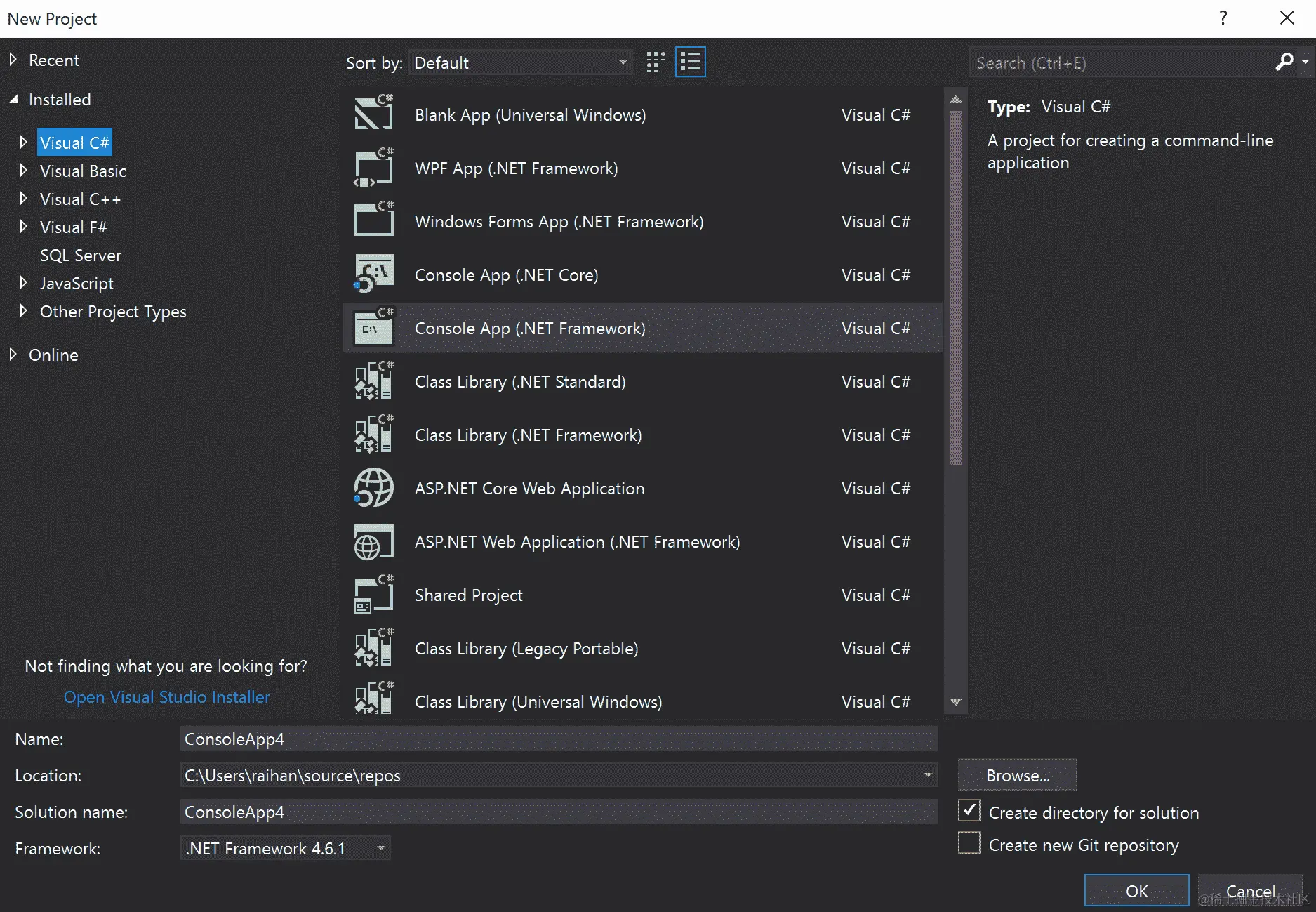
Task: Select the Online category label
Action: [53, 355]
